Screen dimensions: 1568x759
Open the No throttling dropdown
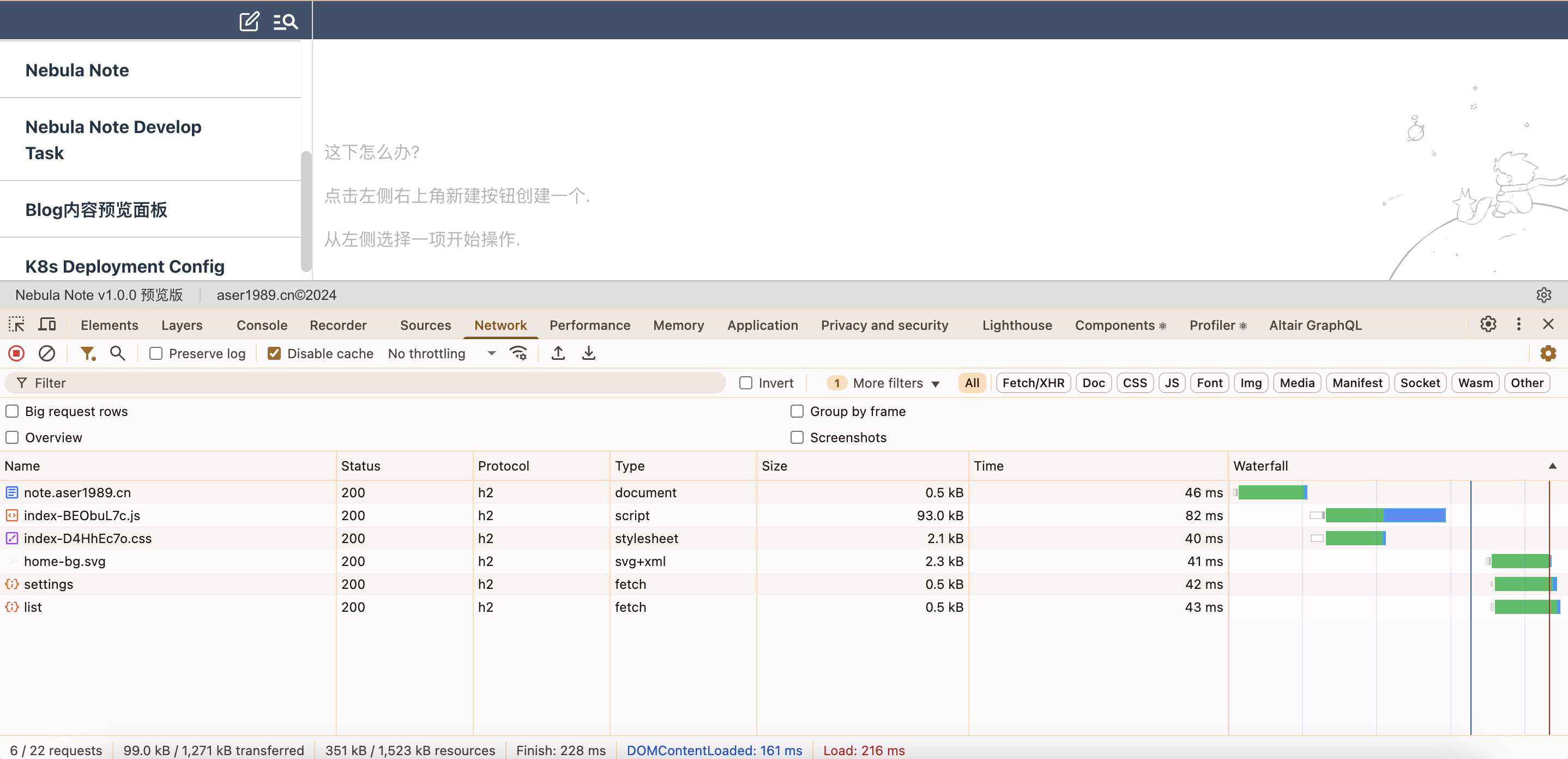(x=441, y=354)
